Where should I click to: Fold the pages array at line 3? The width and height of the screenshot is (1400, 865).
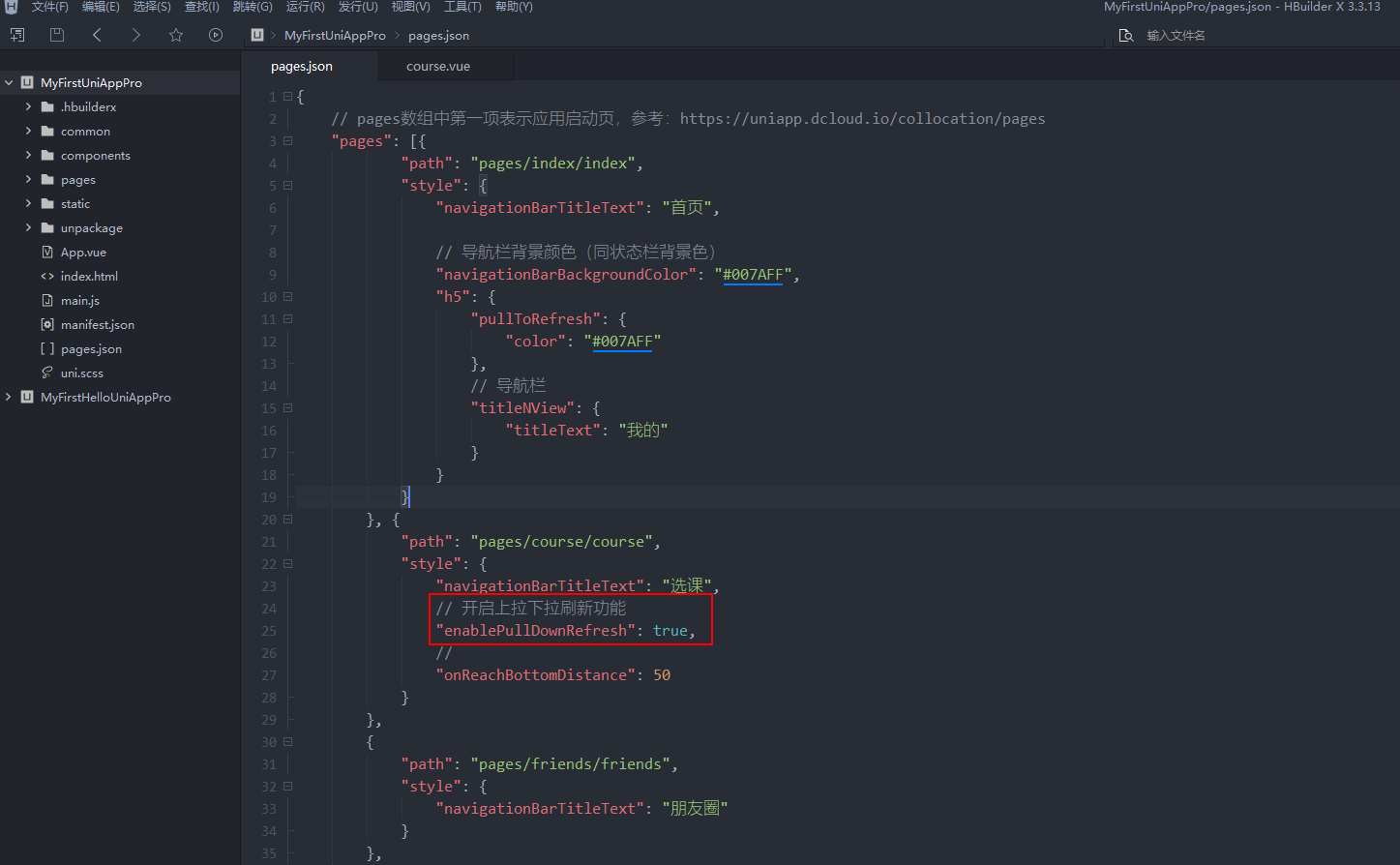coord(287,141)
